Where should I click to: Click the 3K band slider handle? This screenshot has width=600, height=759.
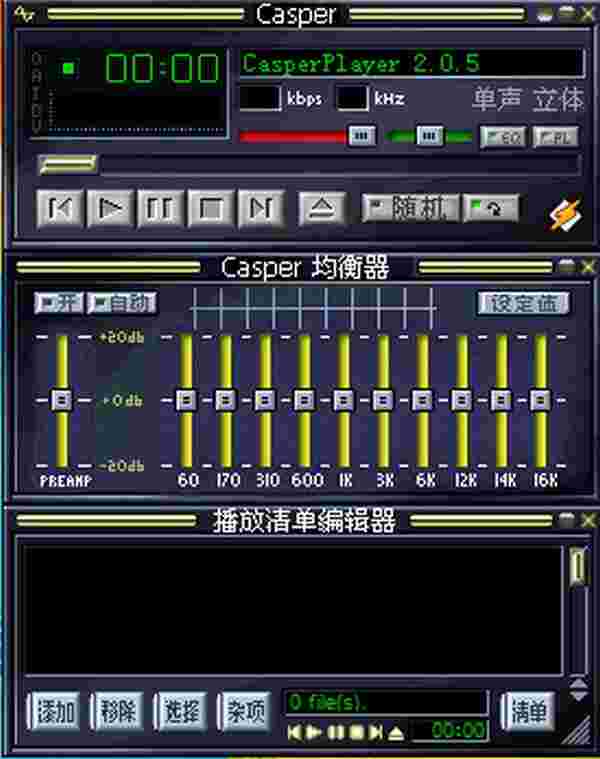383,400
